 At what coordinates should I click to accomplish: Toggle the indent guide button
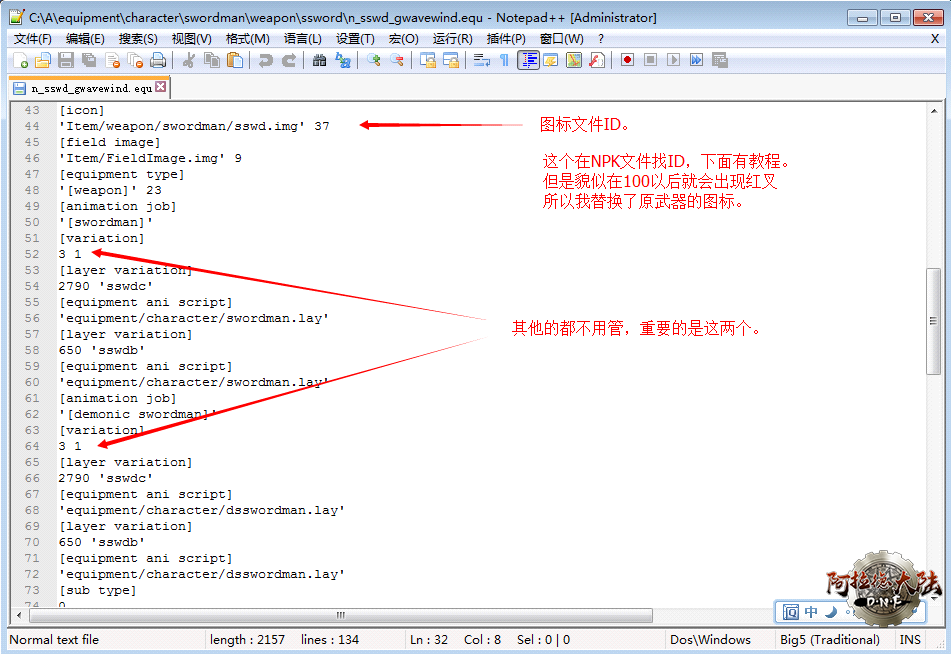[x=528, y=60]
